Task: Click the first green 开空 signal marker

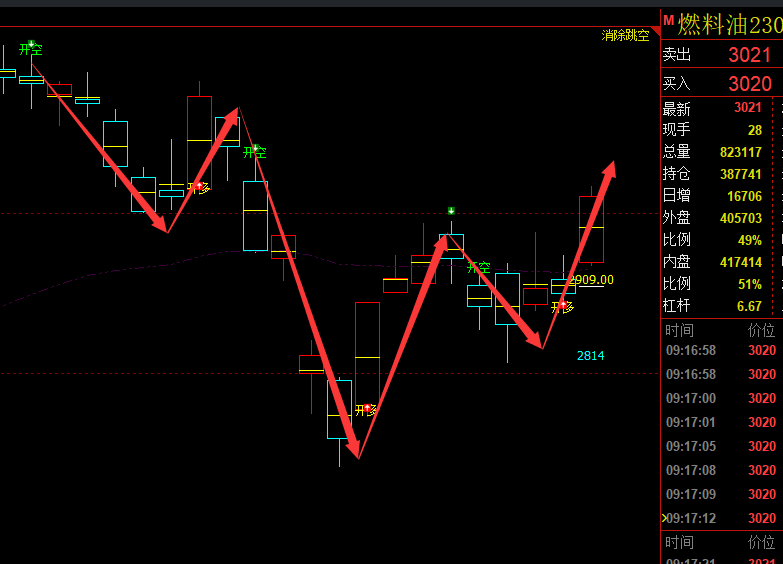Action: point(30,49)
